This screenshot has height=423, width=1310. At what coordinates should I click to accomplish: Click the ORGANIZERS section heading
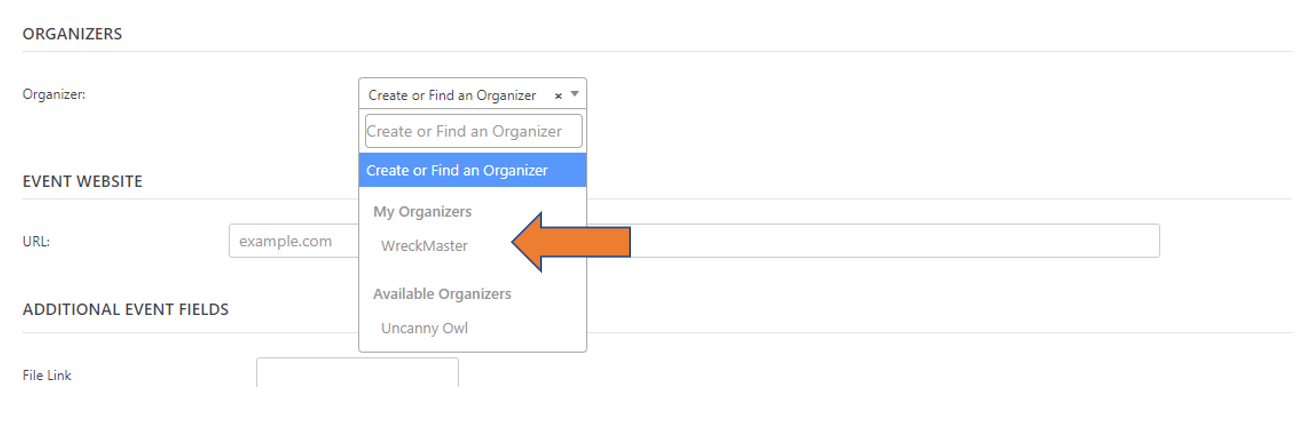click(72, 34)
